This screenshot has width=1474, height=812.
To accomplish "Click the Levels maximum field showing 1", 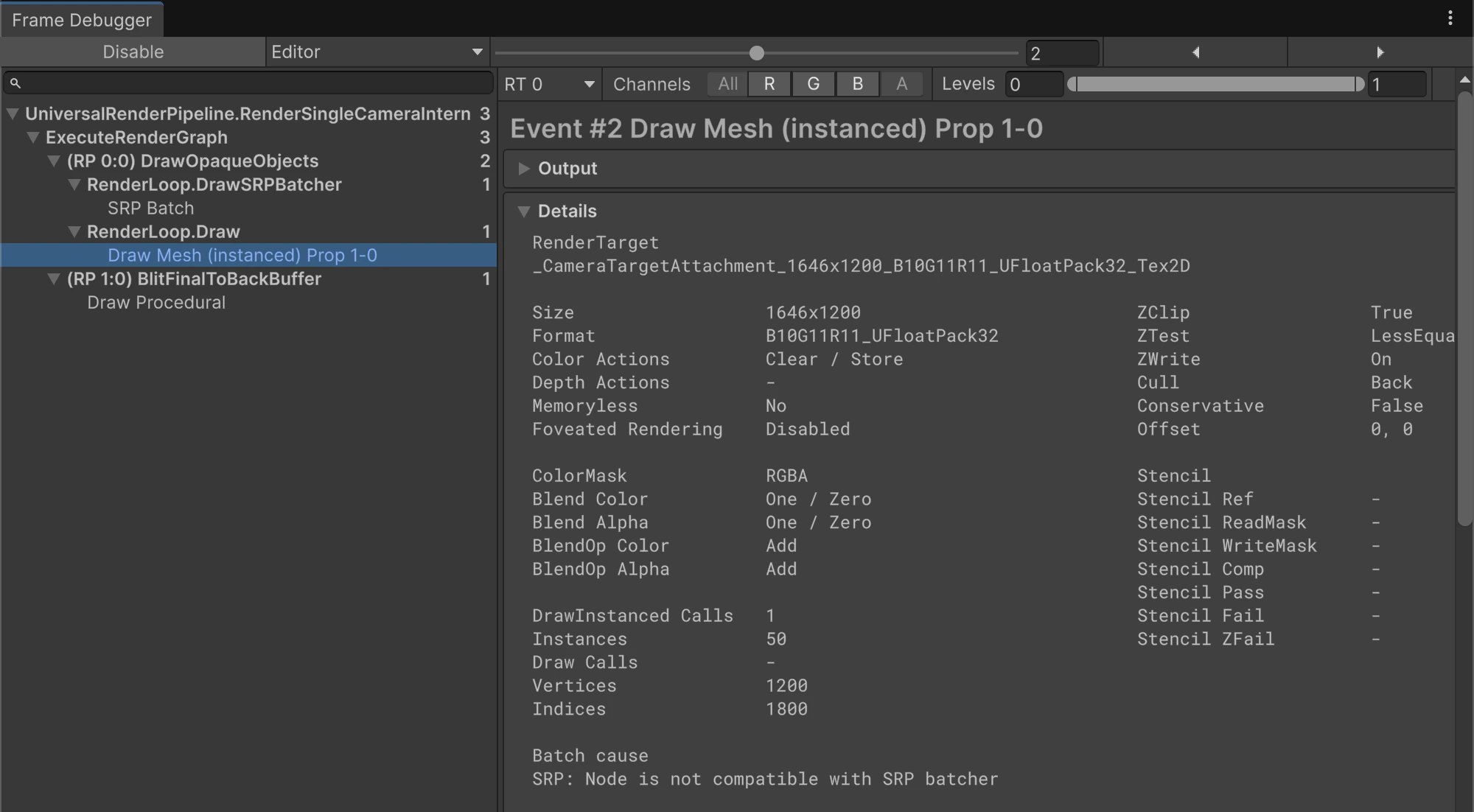I will 1397,84.
